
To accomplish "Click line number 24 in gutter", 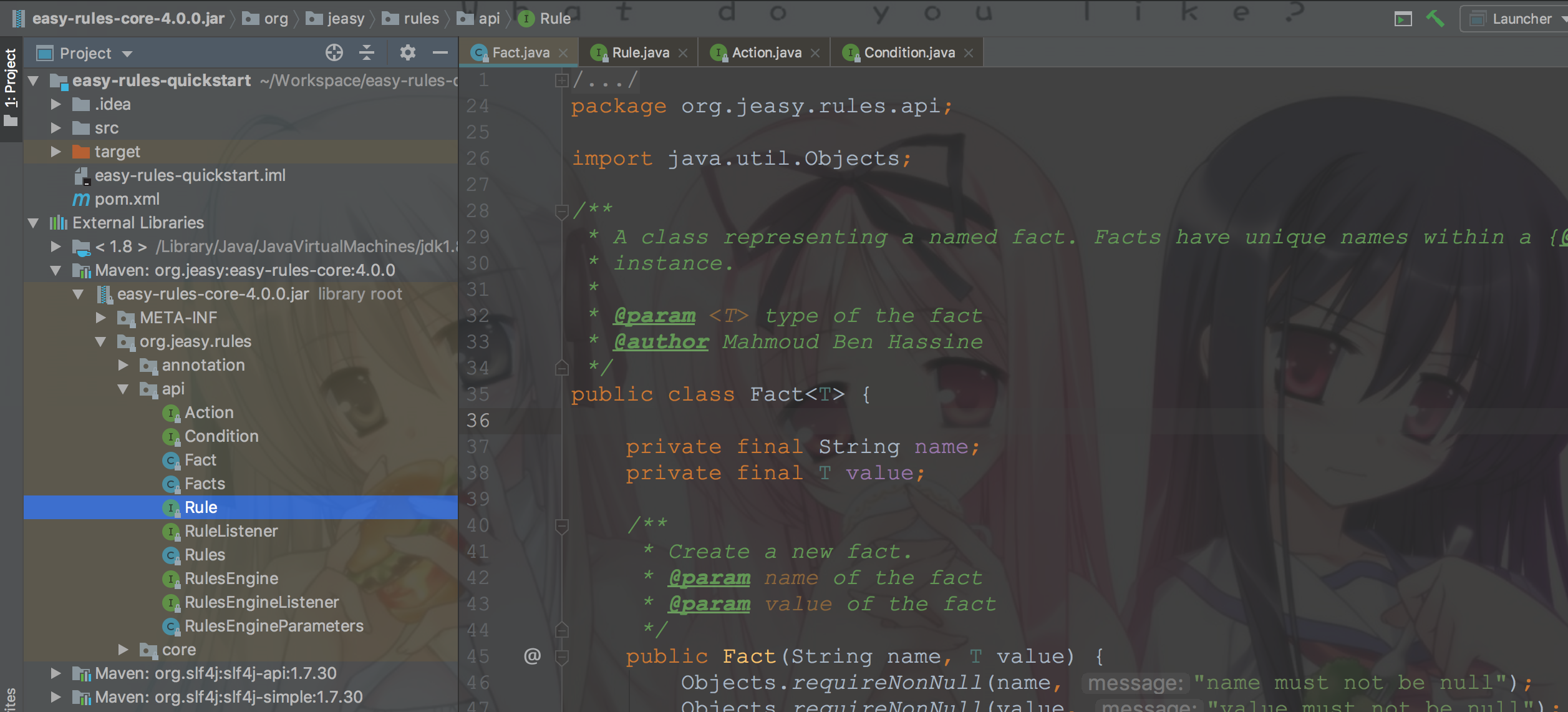I will [478, 106].
